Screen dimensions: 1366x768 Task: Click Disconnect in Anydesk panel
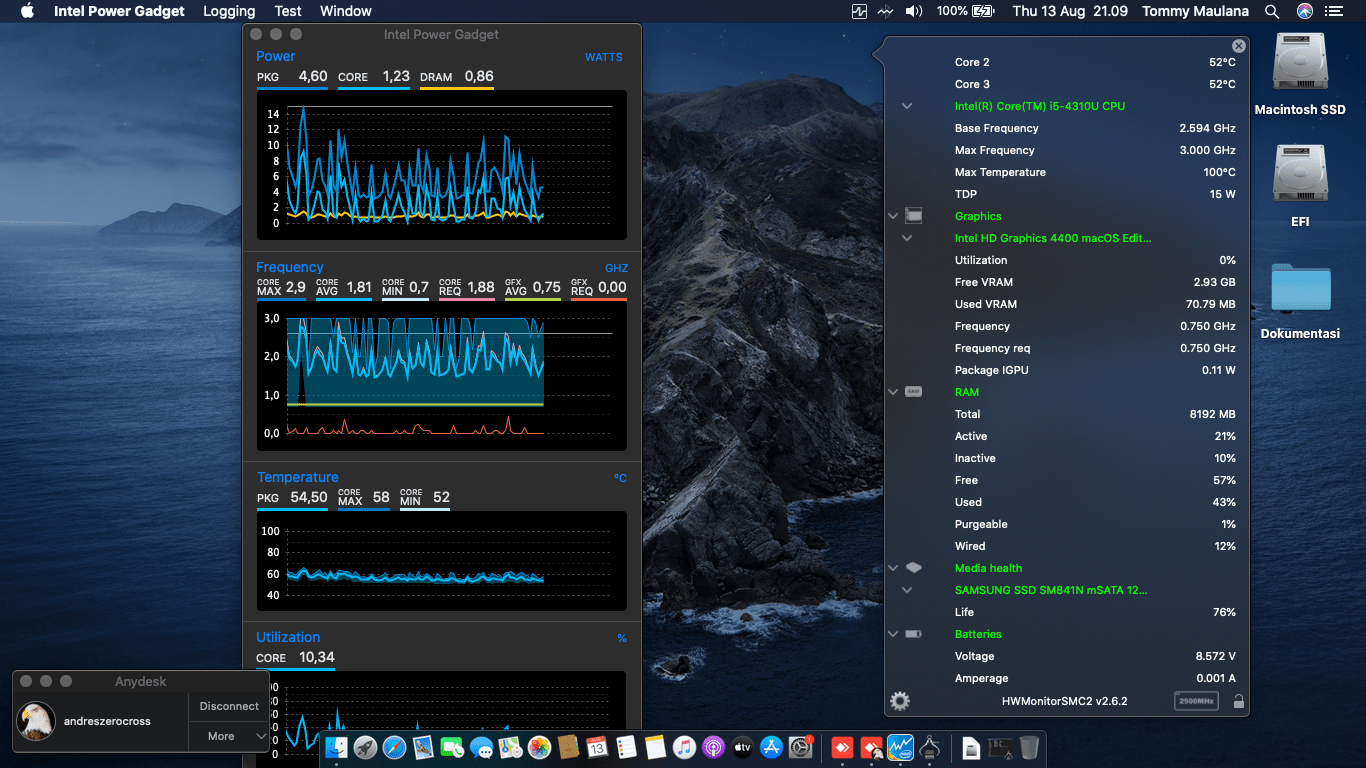[x=229, y=706]
